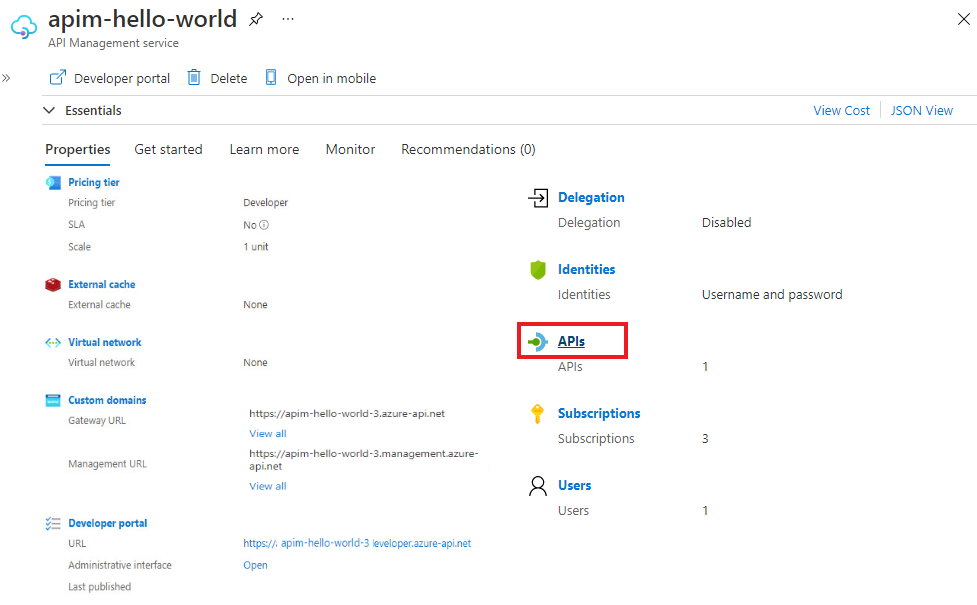
Task: Click Open in mobile
Action: 320,78
